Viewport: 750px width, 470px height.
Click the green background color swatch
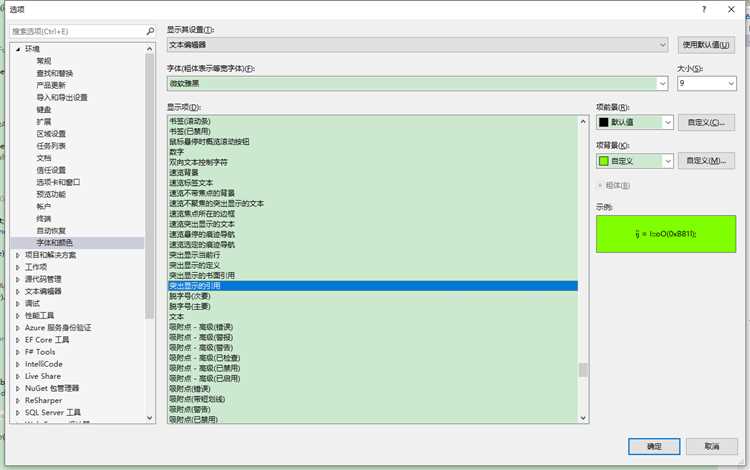604,161
